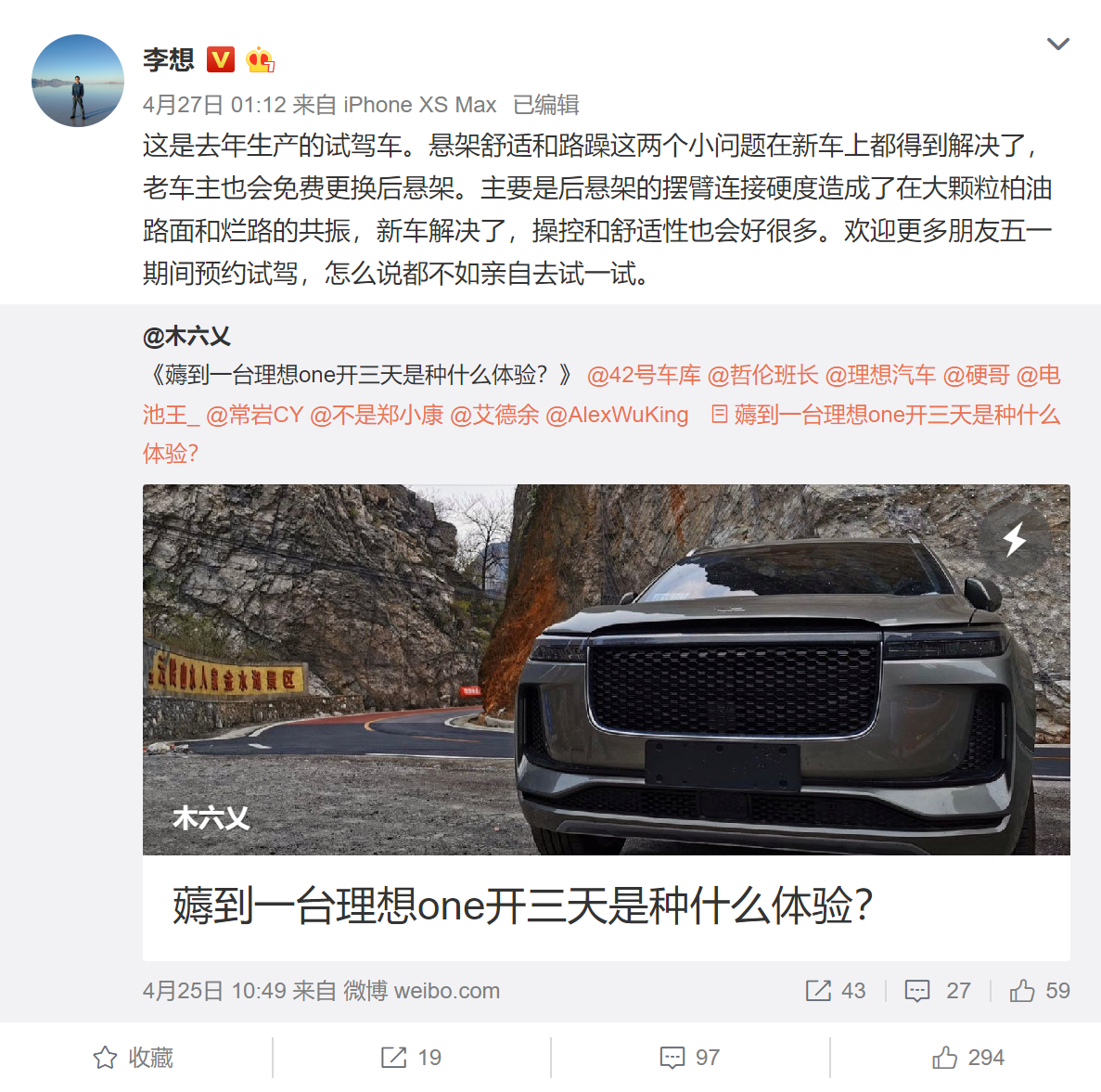This screenshot has width=1101, height=1092.
Task: Click the article cover car photo
Action: click(607, 669)
